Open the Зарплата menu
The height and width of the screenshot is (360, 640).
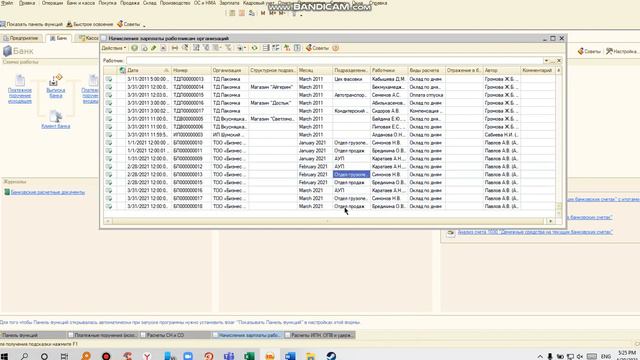pyautogui.click(x=229, y=3)
